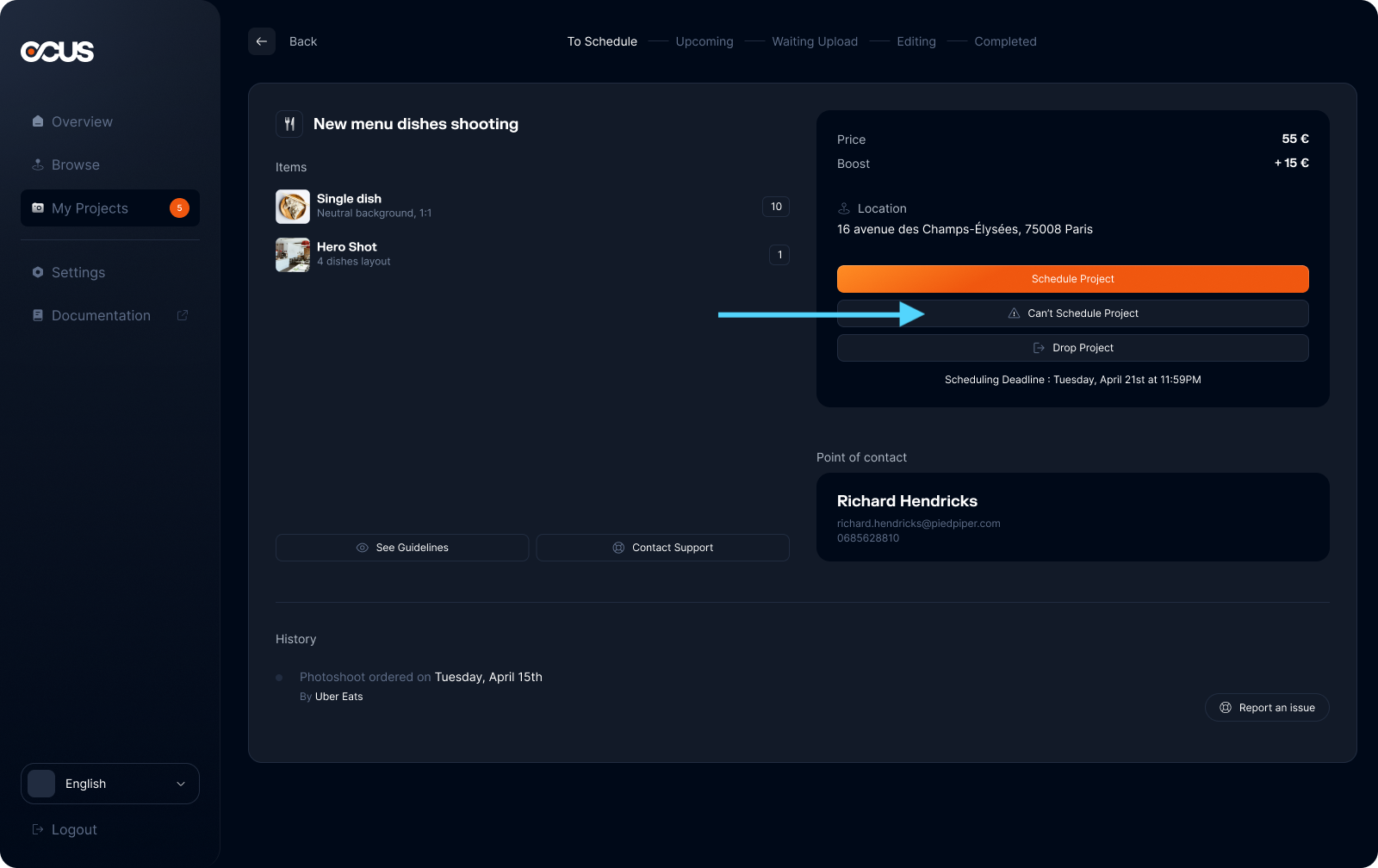
Task: Open Settings from the sidebar
Action: 78,272
